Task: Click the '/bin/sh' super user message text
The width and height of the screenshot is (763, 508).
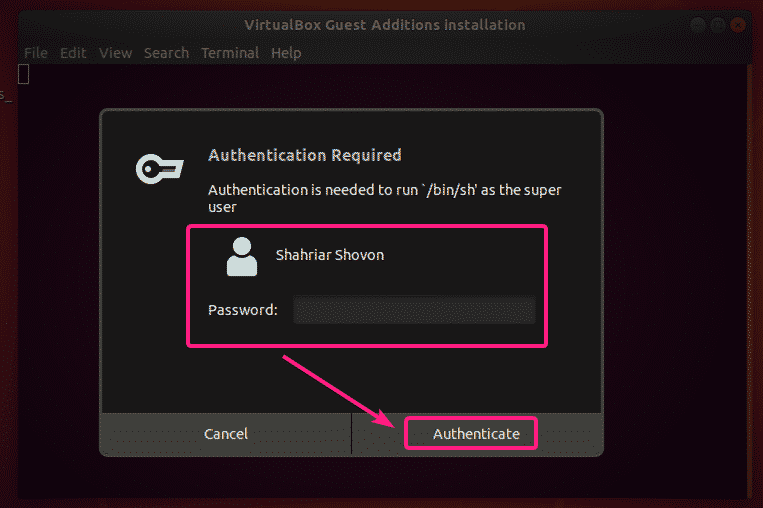Action: [391, 198]
